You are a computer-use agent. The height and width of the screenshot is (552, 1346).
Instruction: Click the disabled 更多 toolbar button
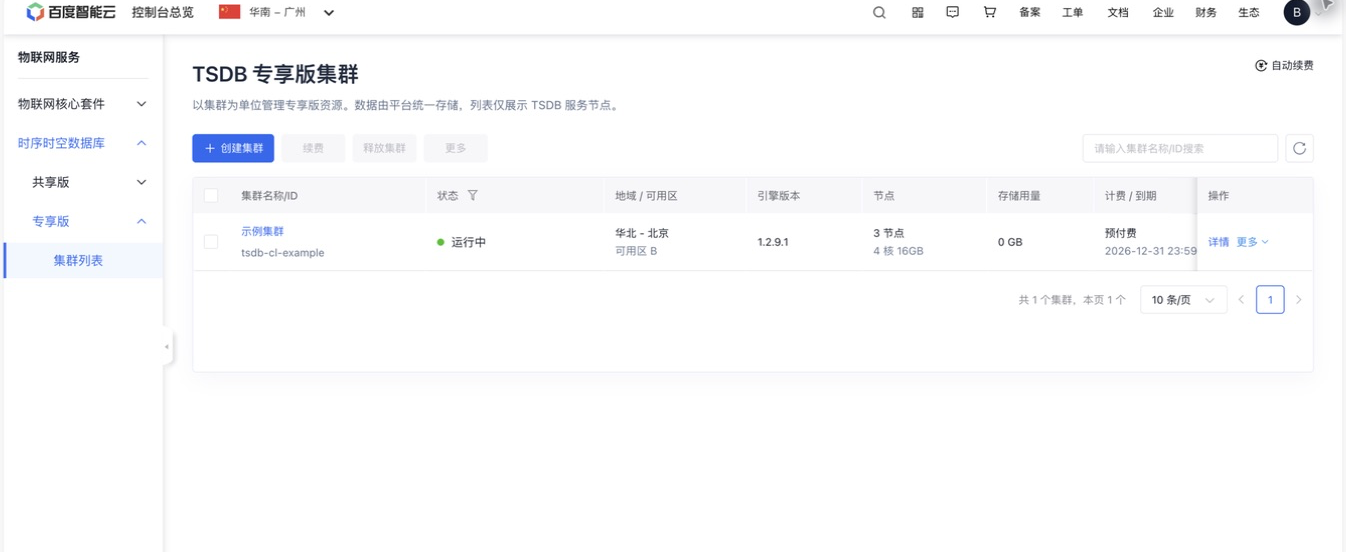click(x=456, y=148)
